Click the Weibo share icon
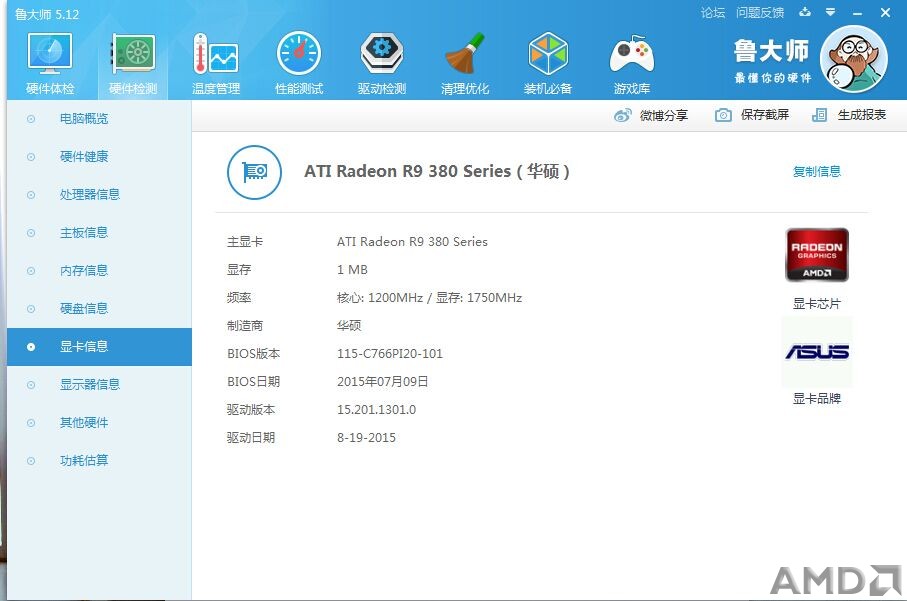This screenshot has height=601, width=907. (622, 115)
